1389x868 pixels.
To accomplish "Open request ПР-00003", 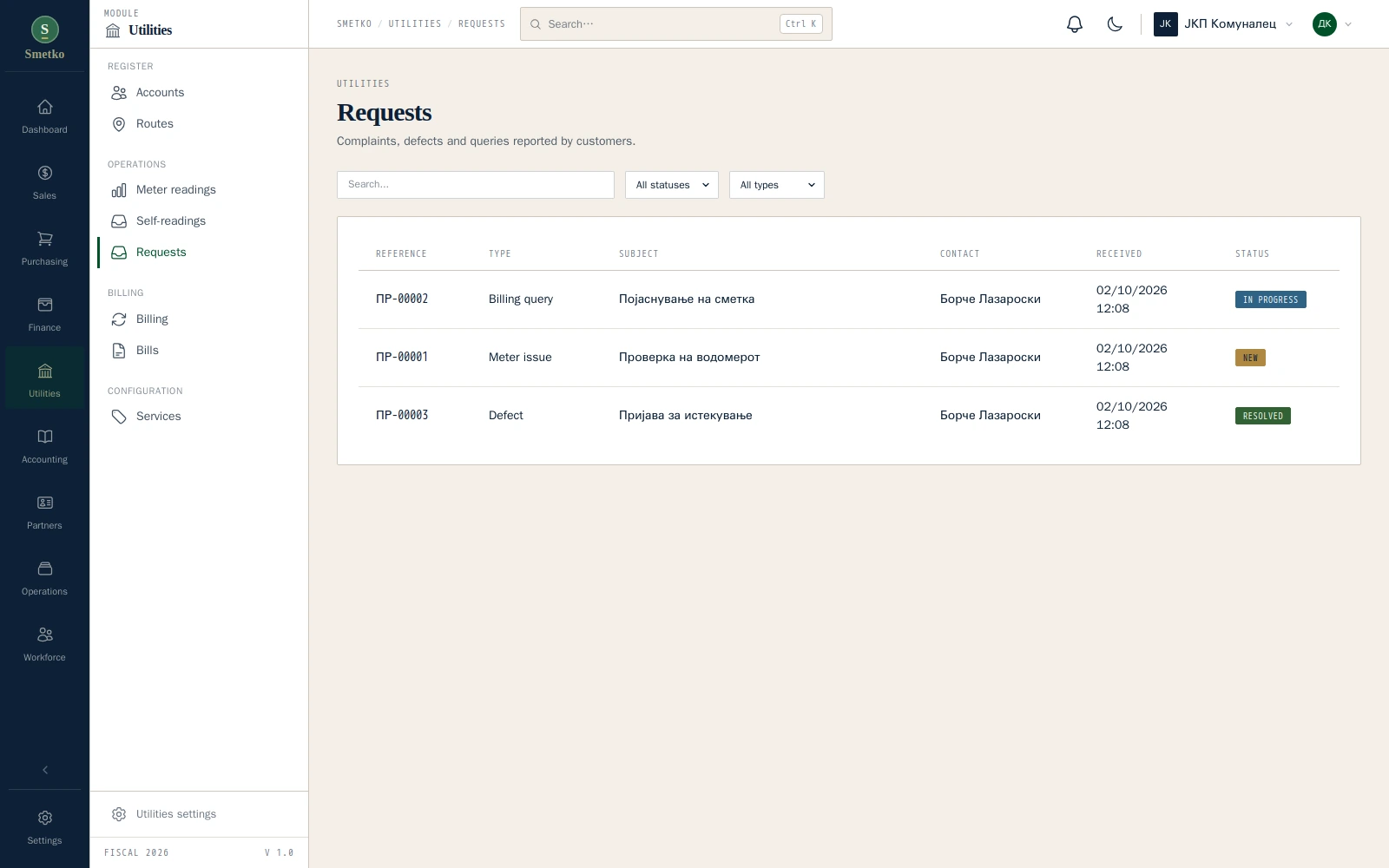I will (849, 416).
